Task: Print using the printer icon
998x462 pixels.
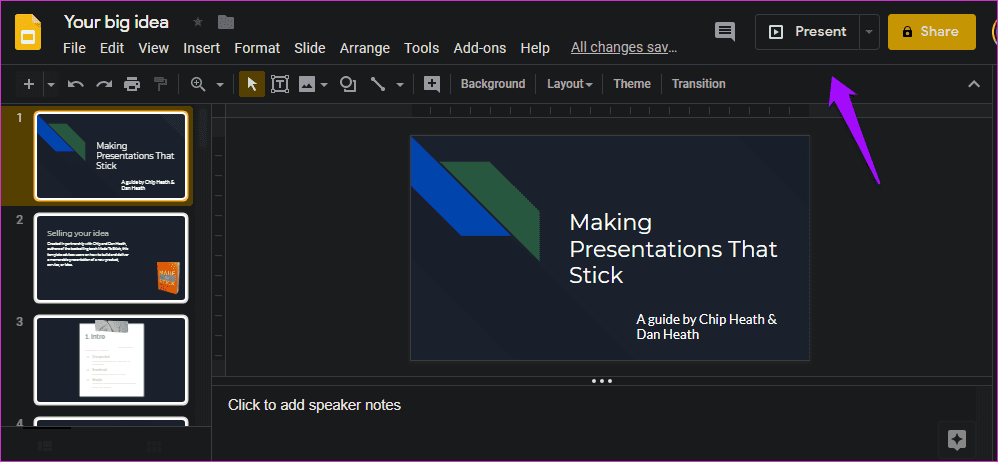Action: tap(132, 84)
